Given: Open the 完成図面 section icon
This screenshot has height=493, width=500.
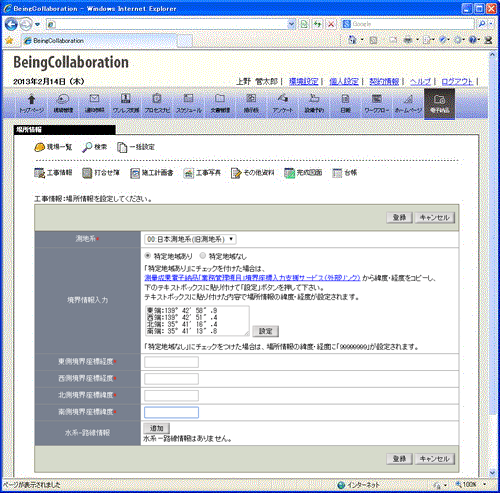Looking at the screenshot, I should [303, 173].
